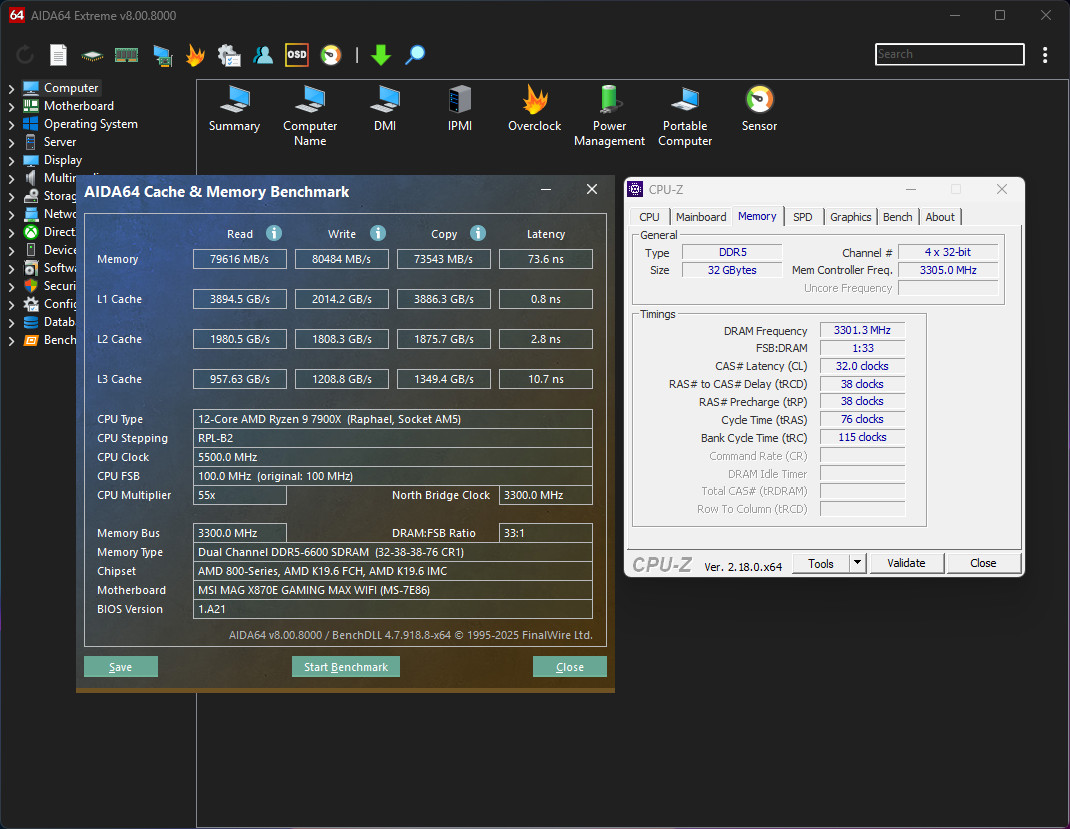
Task: Click the green download arrow icon
Action: pyautogui.click(x=380, y=55)
